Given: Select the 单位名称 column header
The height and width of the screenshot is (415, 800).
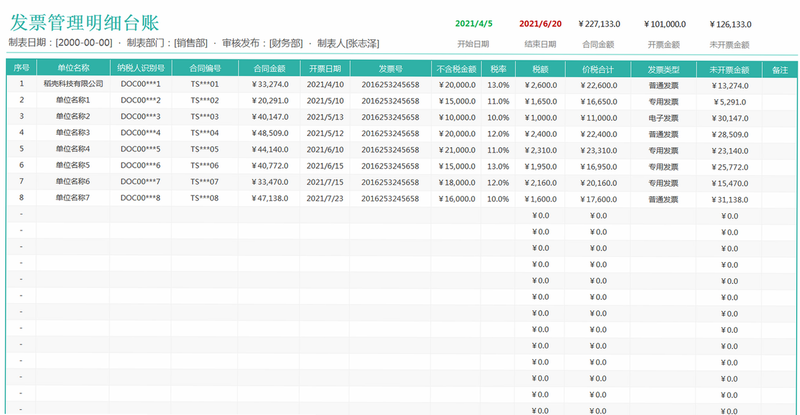Looking at the screenshot, I should [x=73, y=68].
